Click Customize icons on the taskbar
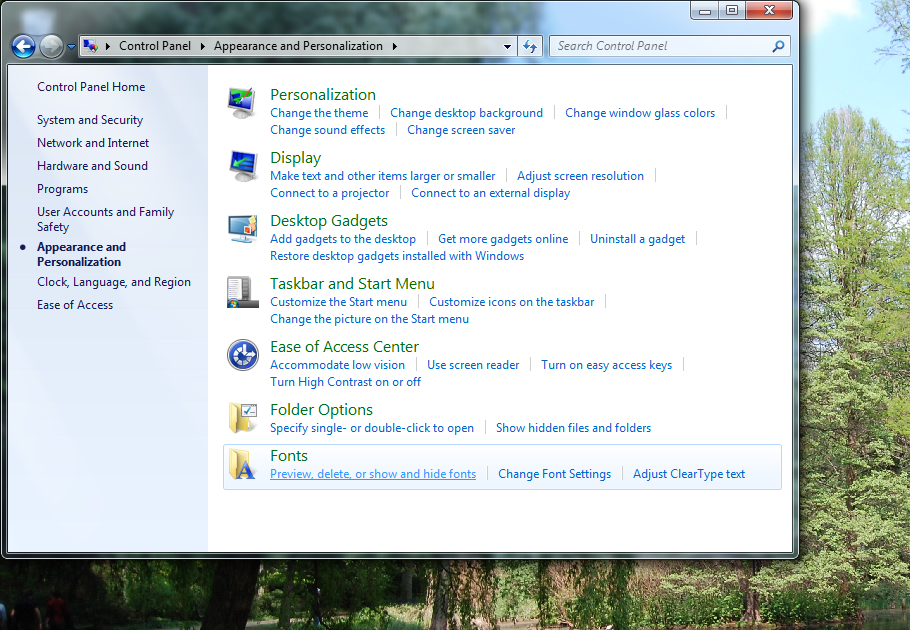This screenshot has height=630, width=910. click(511, 302)
